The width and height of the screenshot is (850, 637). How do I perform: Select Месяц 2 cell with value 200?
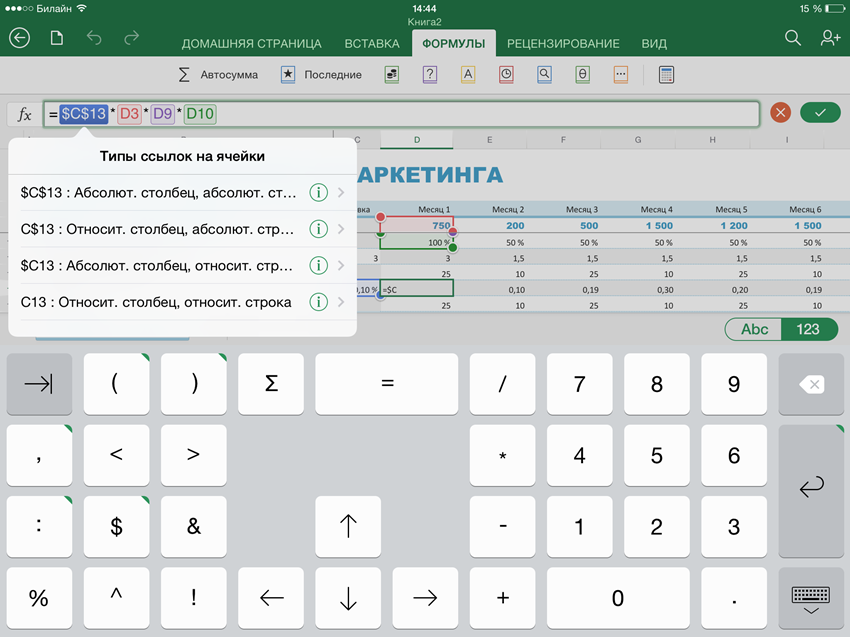coord(490,226)
